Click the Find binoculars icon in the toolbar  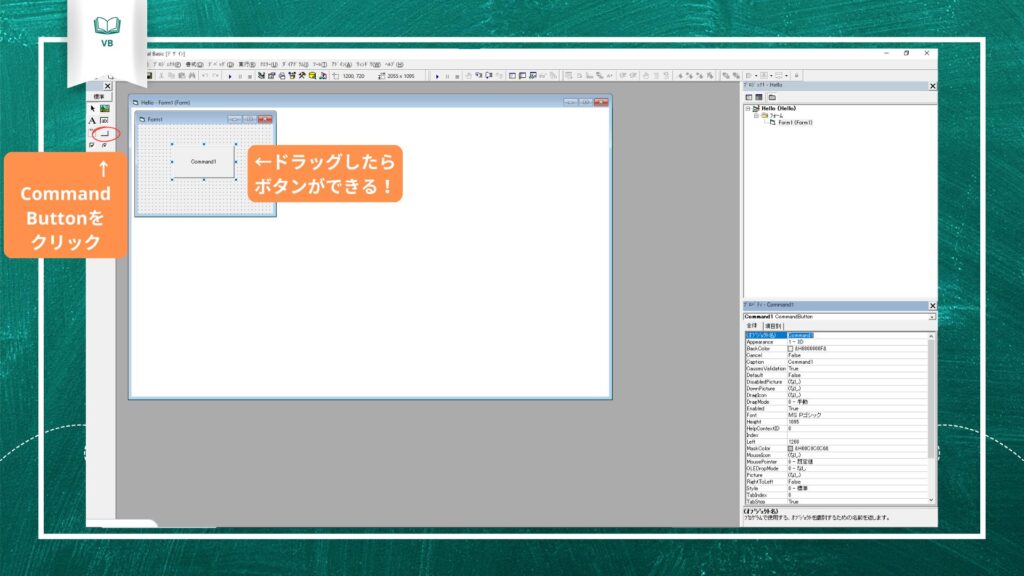click(191, 76)
